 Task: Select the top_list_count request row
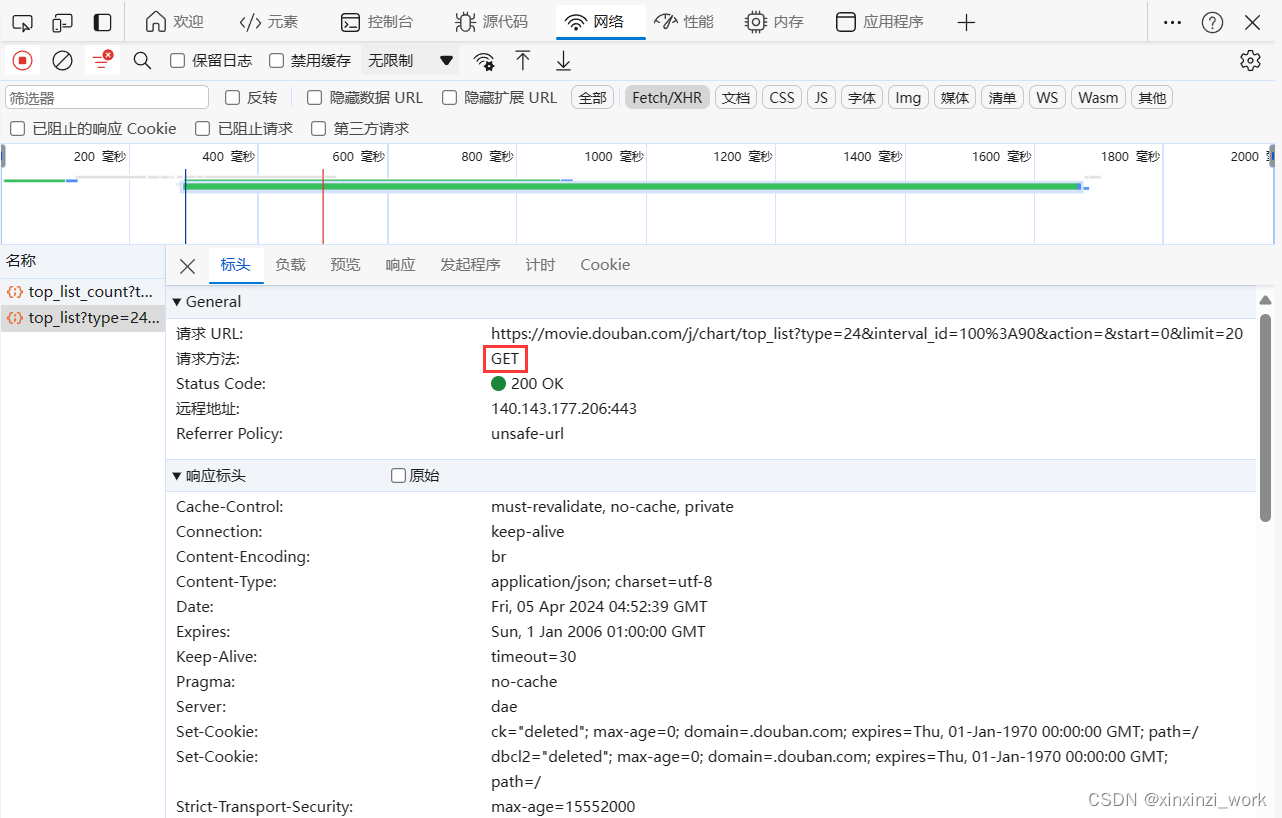[82, 292]
